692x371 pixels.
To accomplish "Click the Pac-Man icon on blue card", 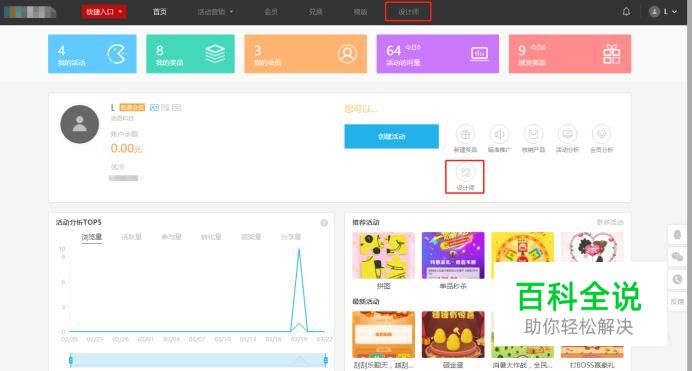I will (117, 54).
